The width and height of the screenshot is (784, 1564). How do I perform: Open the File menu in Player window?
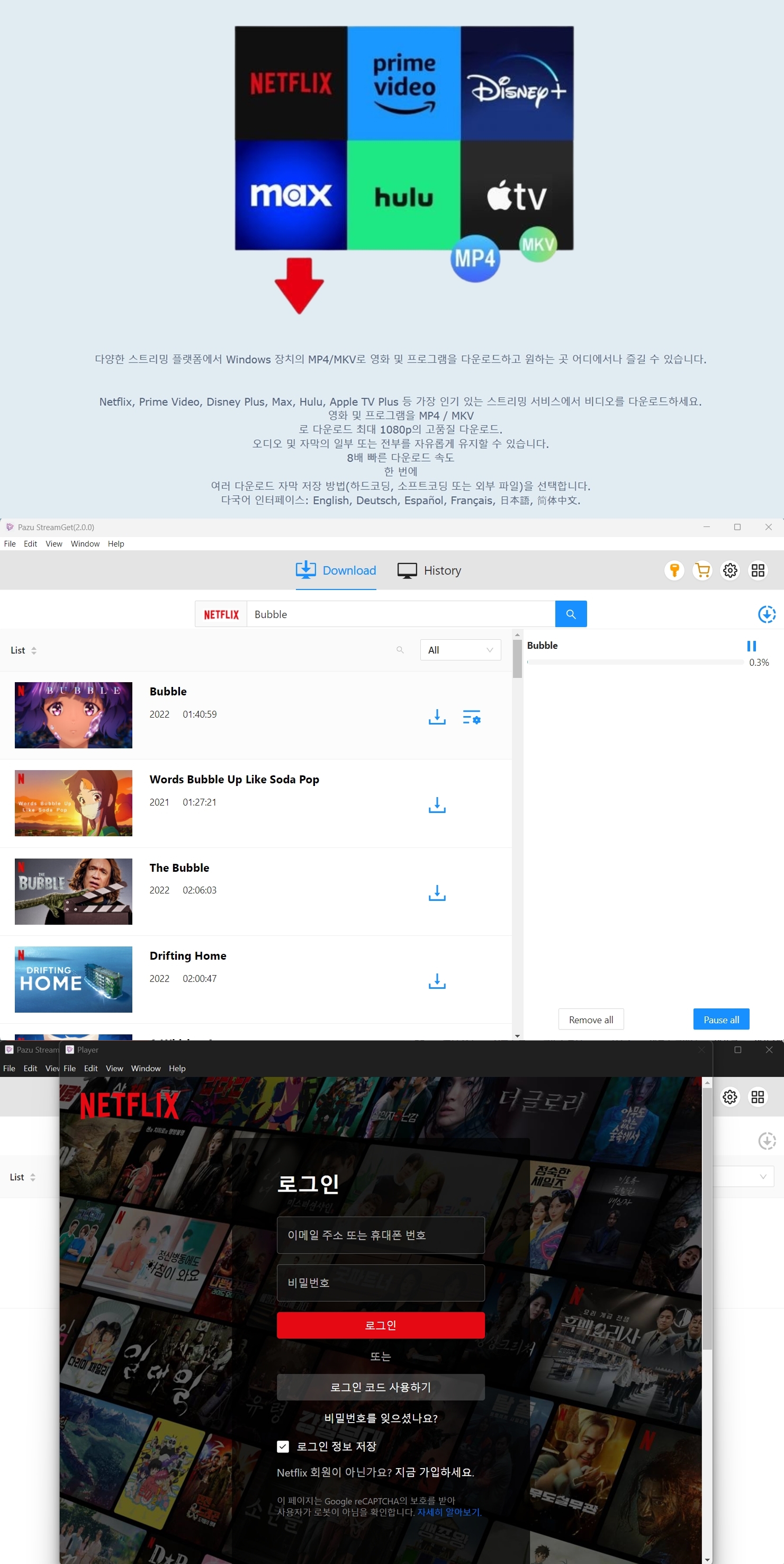coord(70,1068)
